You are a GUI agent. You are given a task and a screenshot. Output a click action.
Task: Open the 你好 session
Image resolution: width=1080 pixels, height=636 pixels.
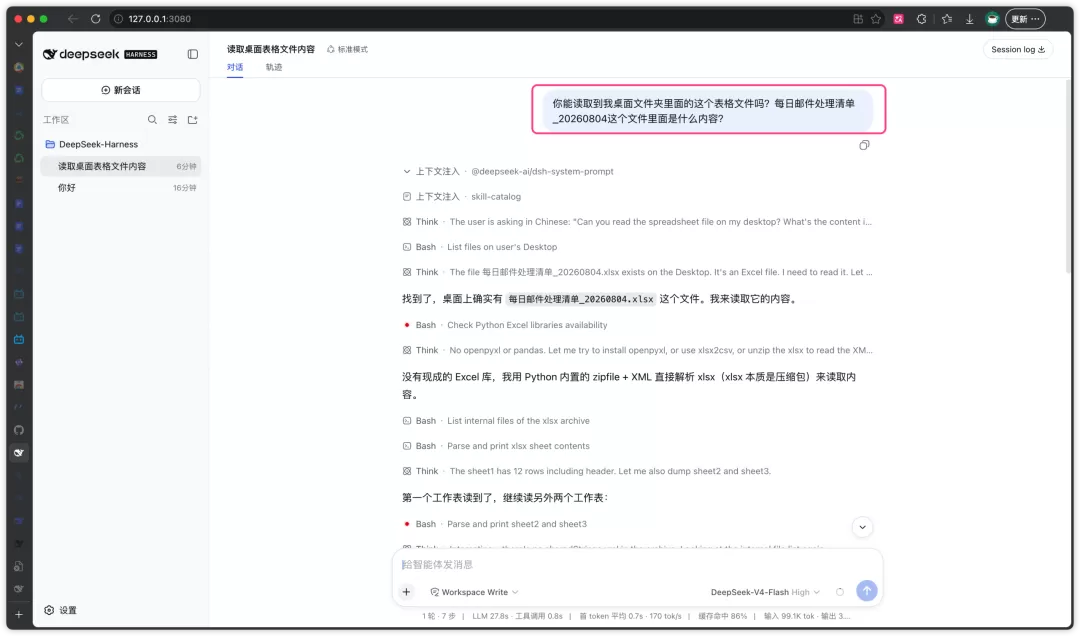[121, 187]
